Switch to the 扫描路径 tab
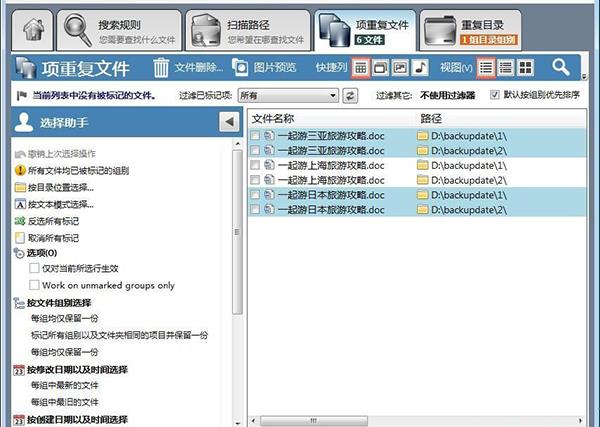This screenshot has width=600, height=427. click(x=248, y=30)
